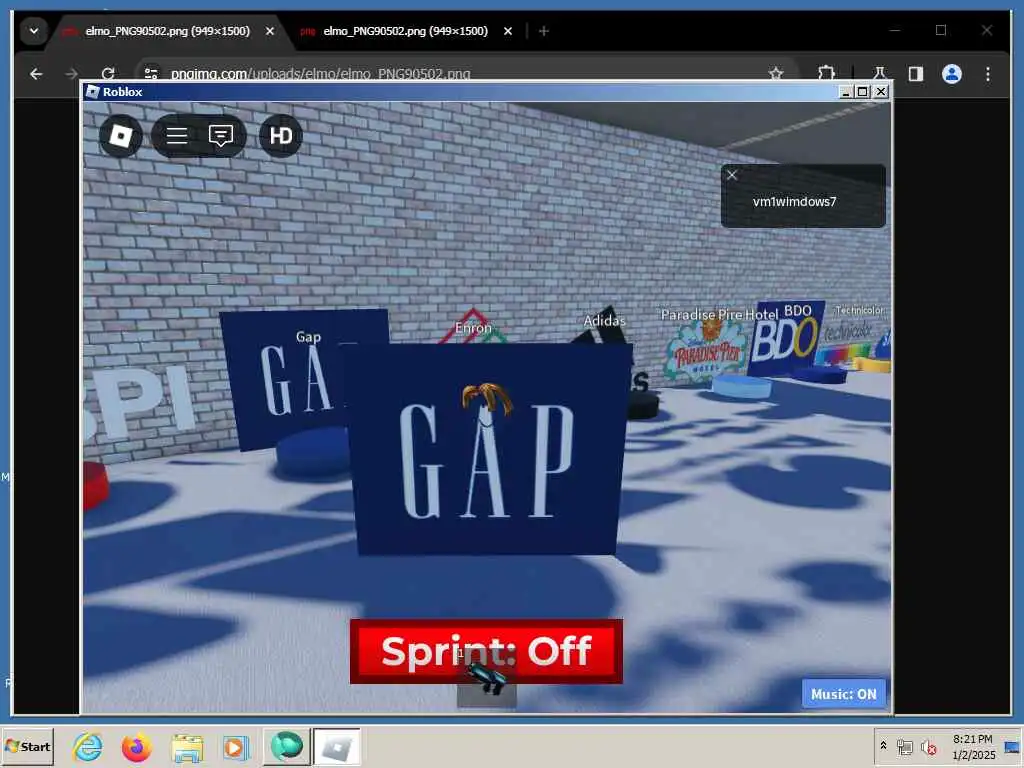Toggle the Roblox chat window icon
The height and width of the screenshot is (768, 1024).
click(221, 136)
